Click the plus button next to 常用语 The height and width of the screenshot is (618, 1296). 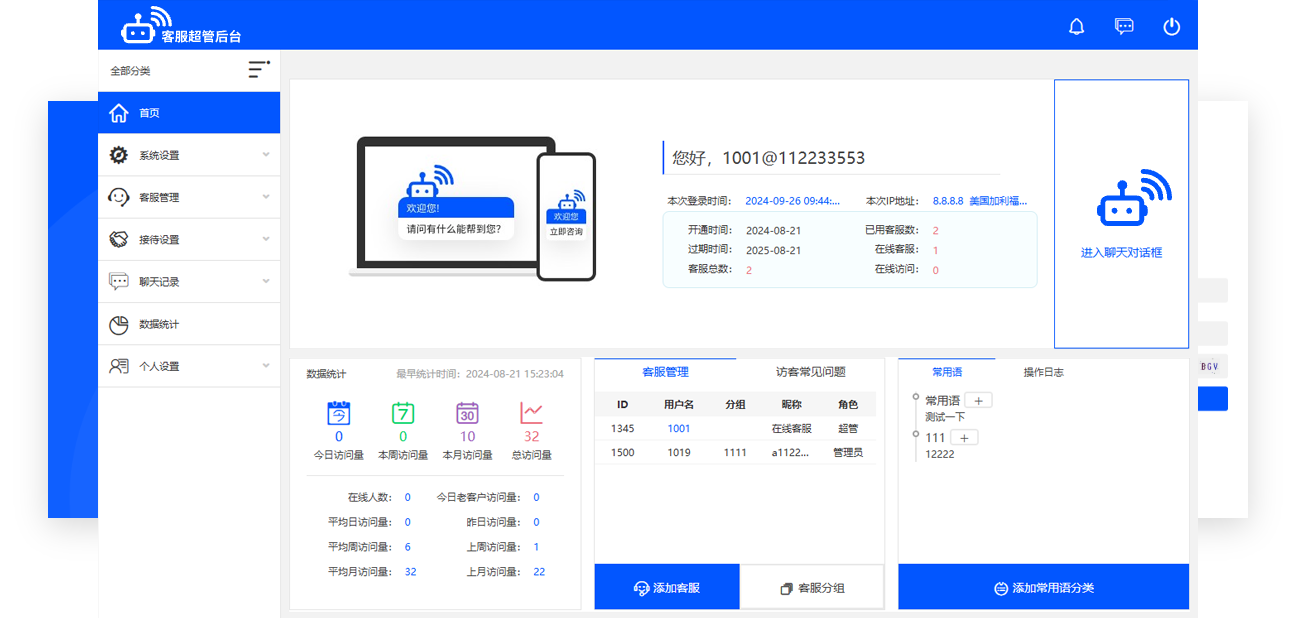[978, 400]
